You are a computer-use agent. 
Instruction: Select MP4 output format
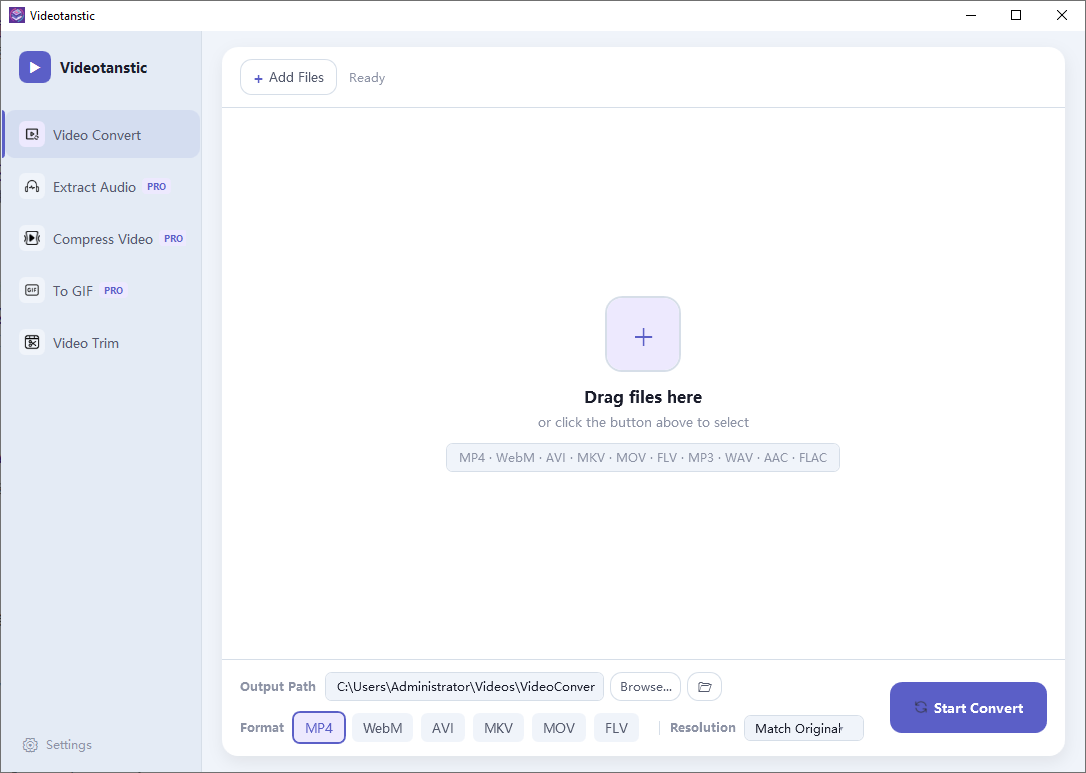click(319, 728)
